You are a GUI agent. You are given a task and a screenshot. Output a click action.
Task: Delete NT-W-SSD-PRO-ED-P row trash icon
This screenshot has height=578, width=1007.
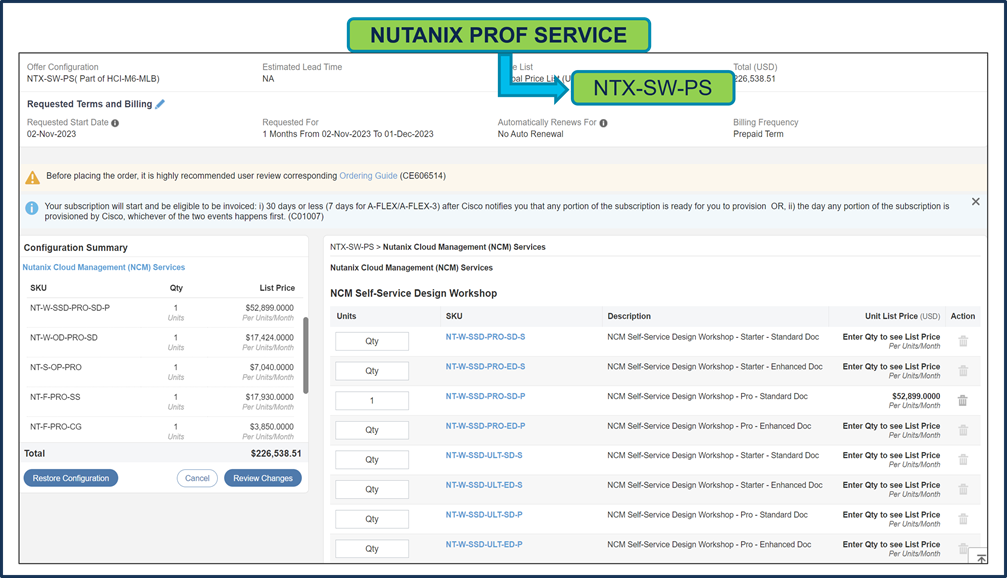(x=963, y=430)
